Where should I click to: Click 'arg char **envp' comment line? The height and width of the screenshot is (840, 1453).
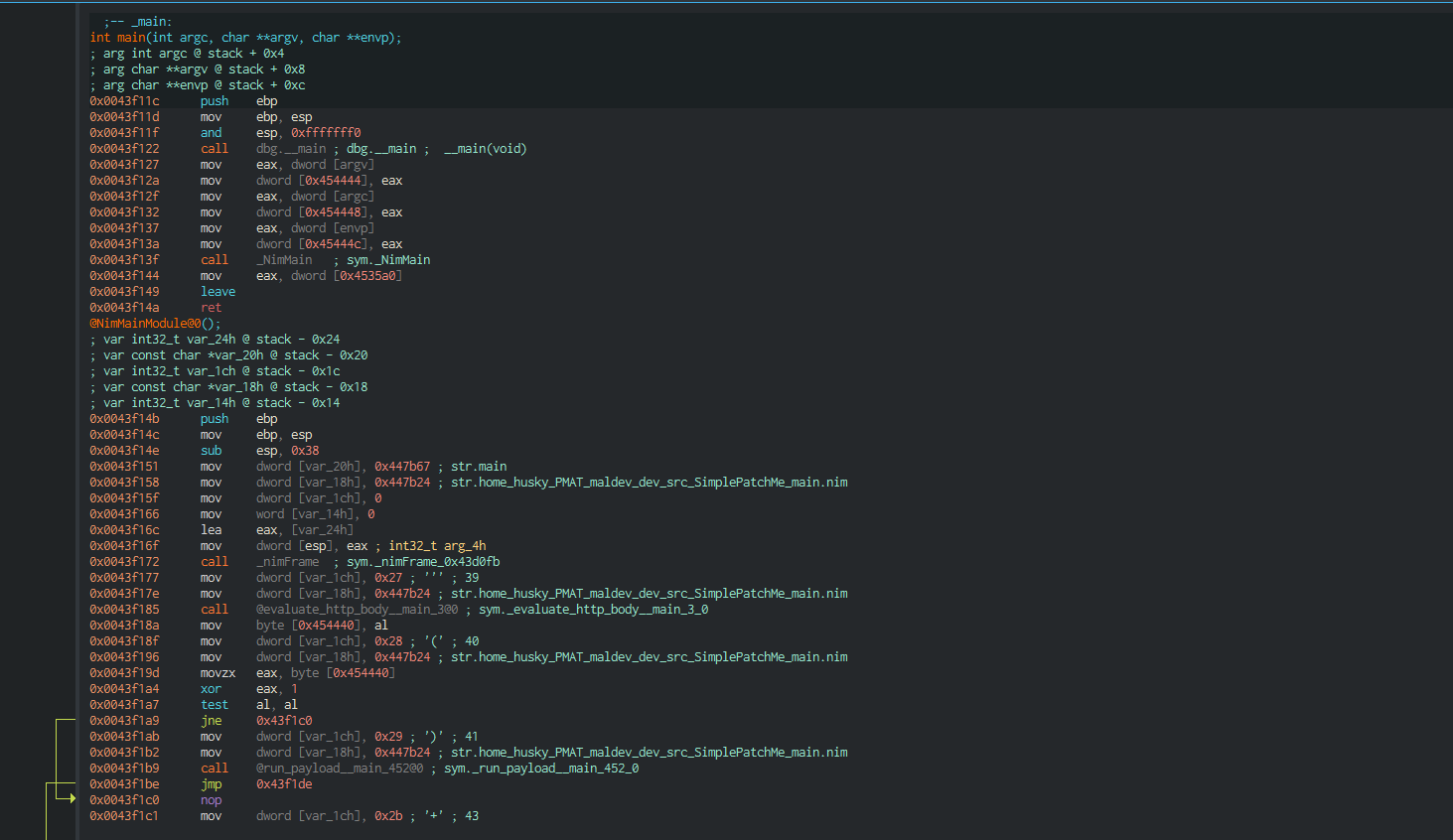(x=197, y=85)
